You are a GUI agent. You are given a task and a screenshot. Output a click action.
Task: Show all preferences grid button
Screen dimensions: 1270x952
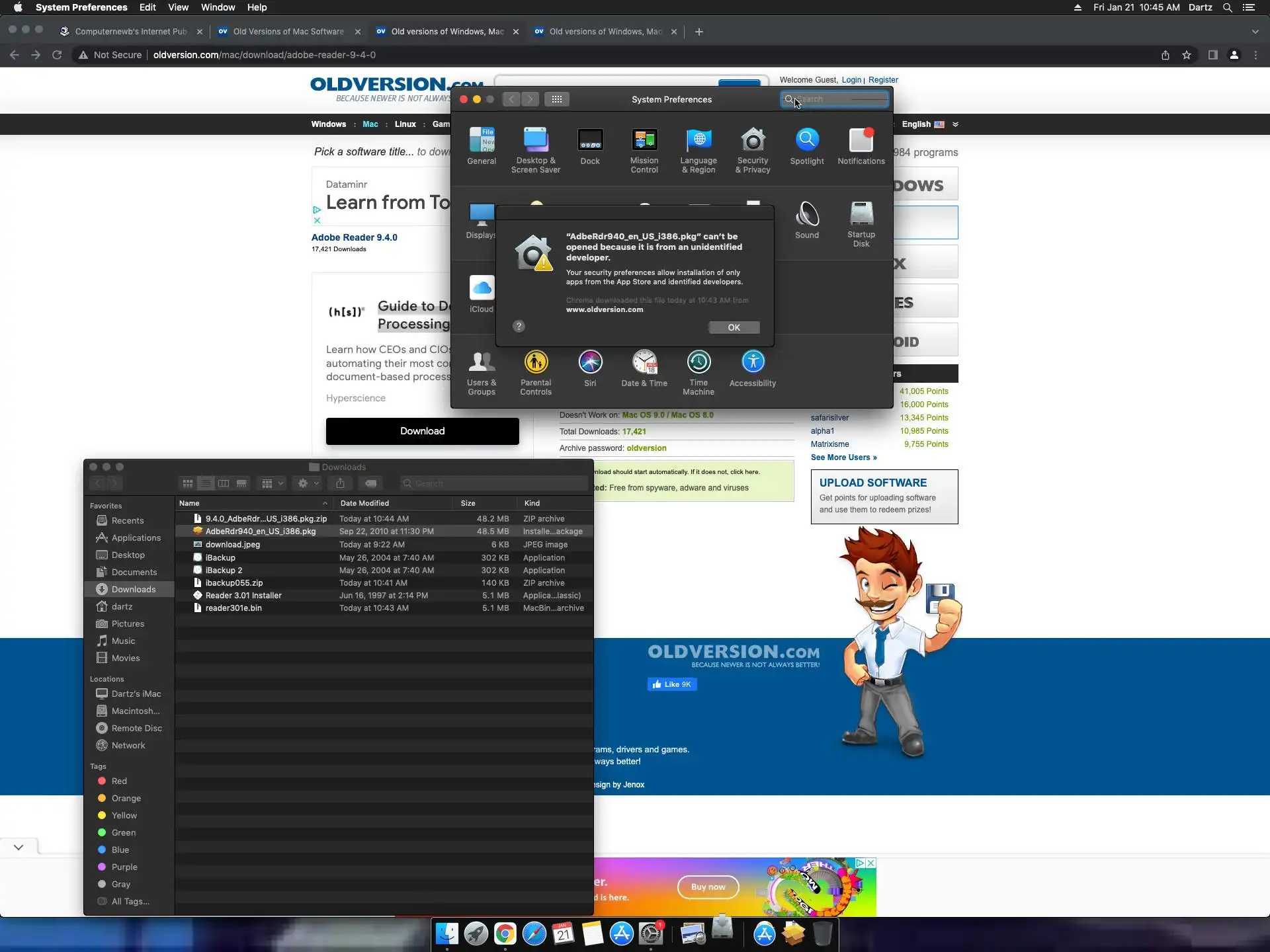pyautogui.click(x=557, y=99)
